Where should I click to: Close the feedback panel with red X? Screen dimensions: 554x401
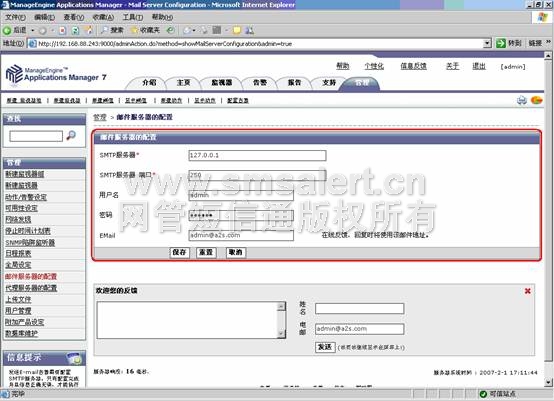(x=528, y=291)
